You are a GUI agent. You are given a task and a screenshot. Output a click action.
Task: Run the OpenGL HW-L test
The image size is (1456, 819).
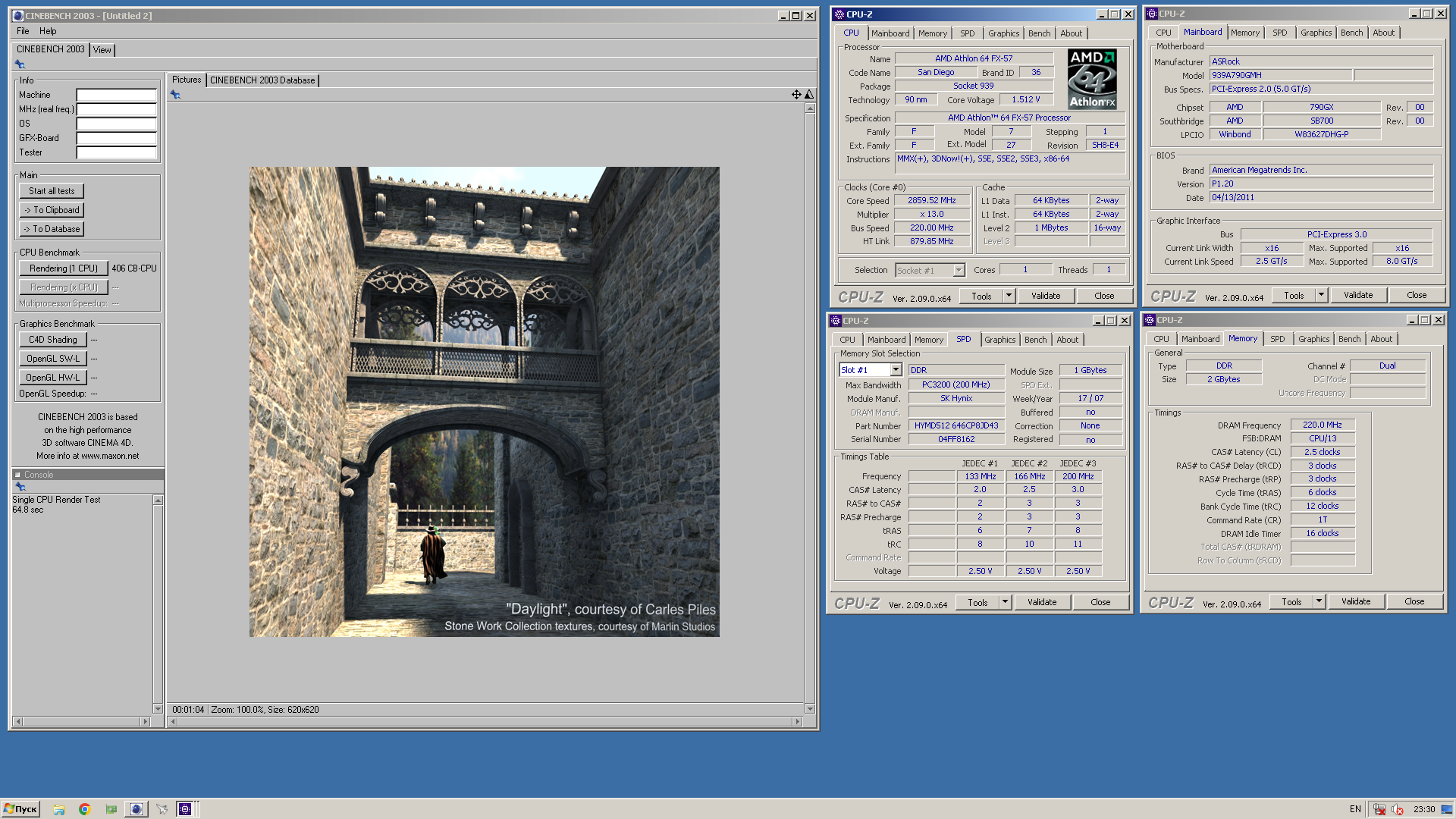(53, 378)
